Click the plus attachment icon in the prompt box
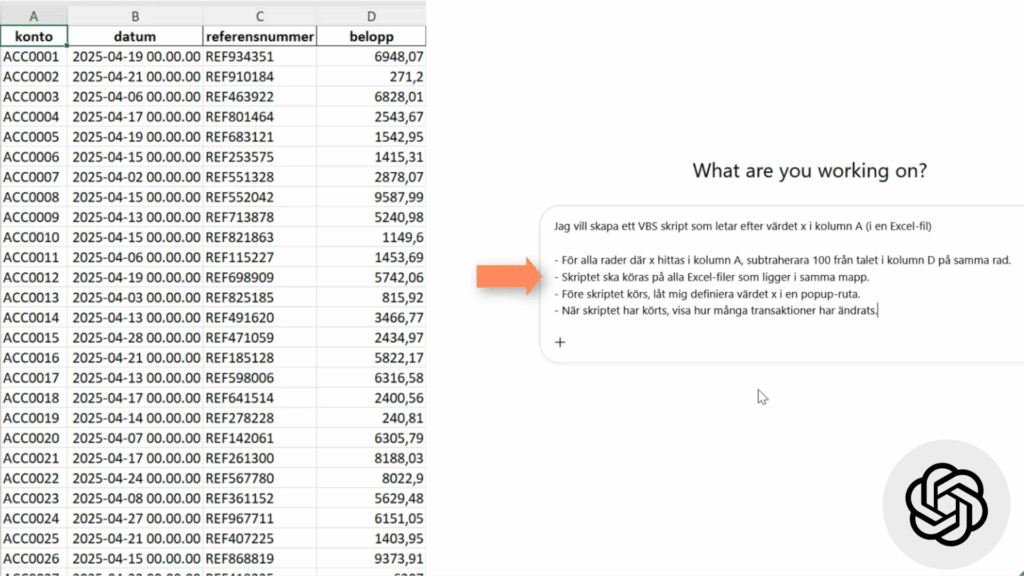The height and width of the screenshot is (576, 1024). tap(560, 342)
